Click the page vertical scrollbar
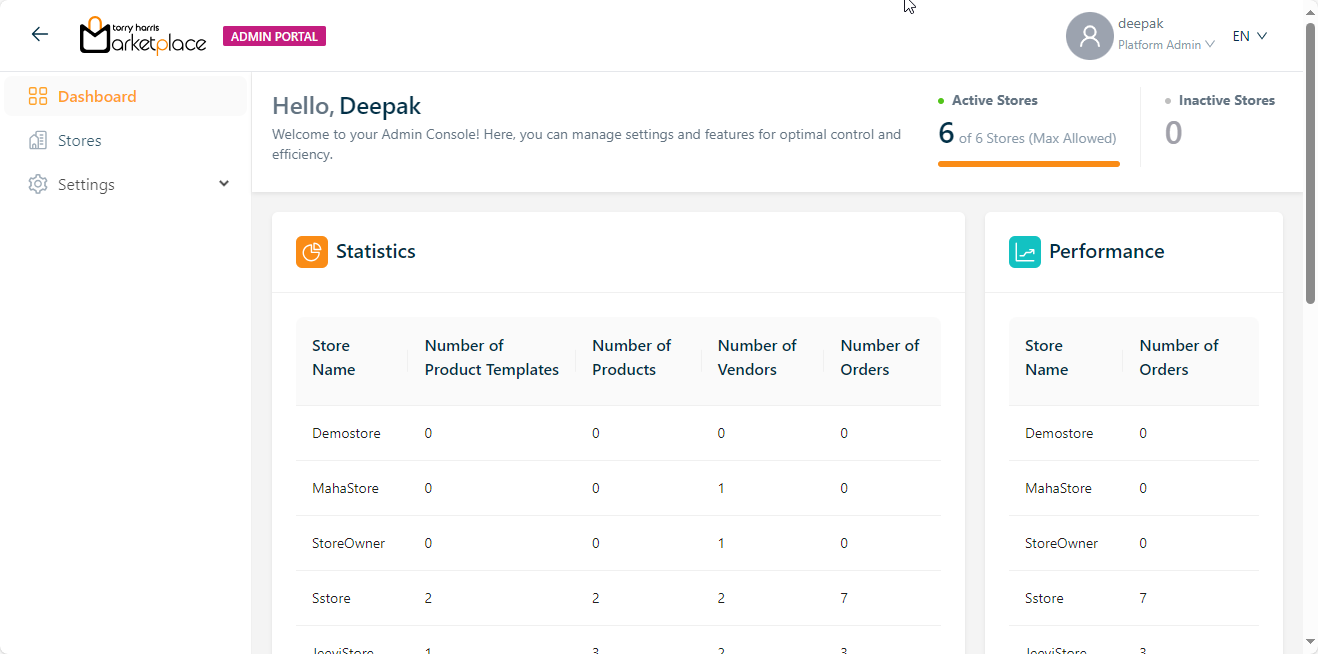 point(1310,160)
